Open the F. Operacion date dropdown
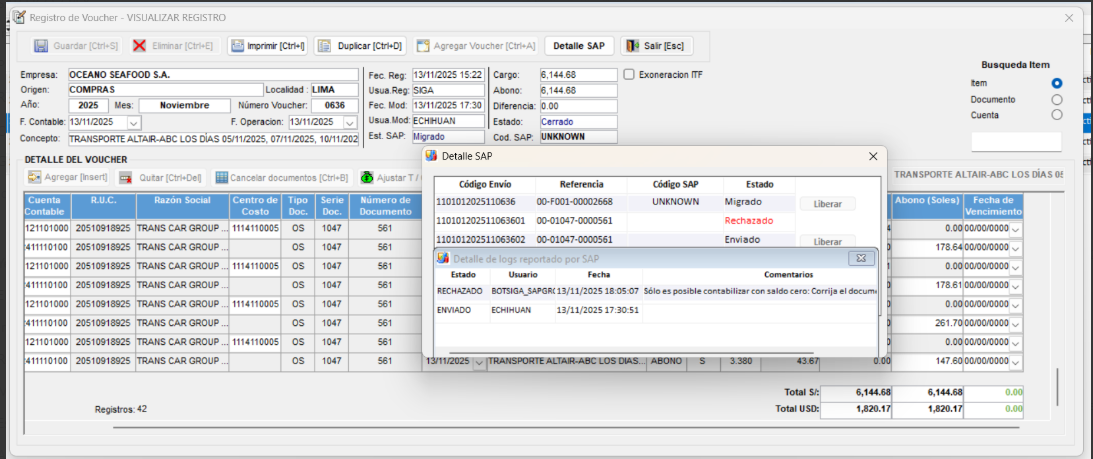 click(349, 122)
